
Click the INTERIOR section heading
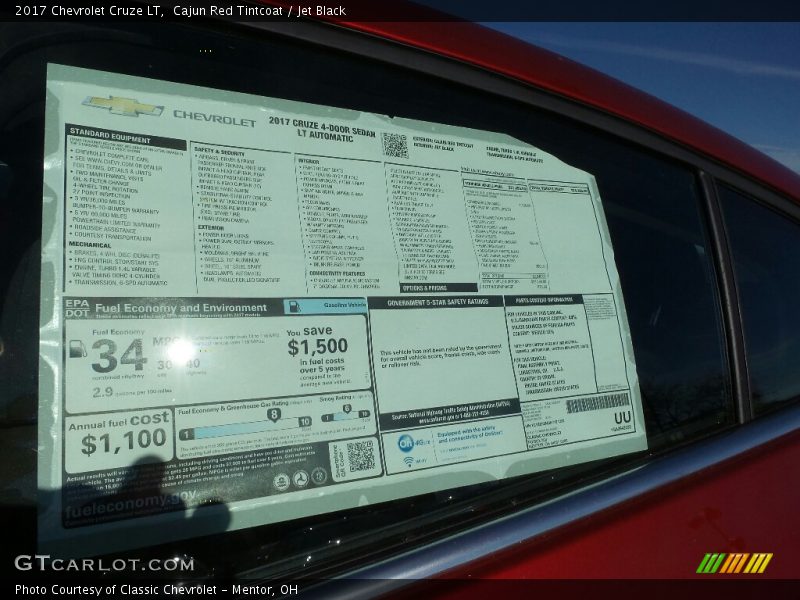[309, 161]
